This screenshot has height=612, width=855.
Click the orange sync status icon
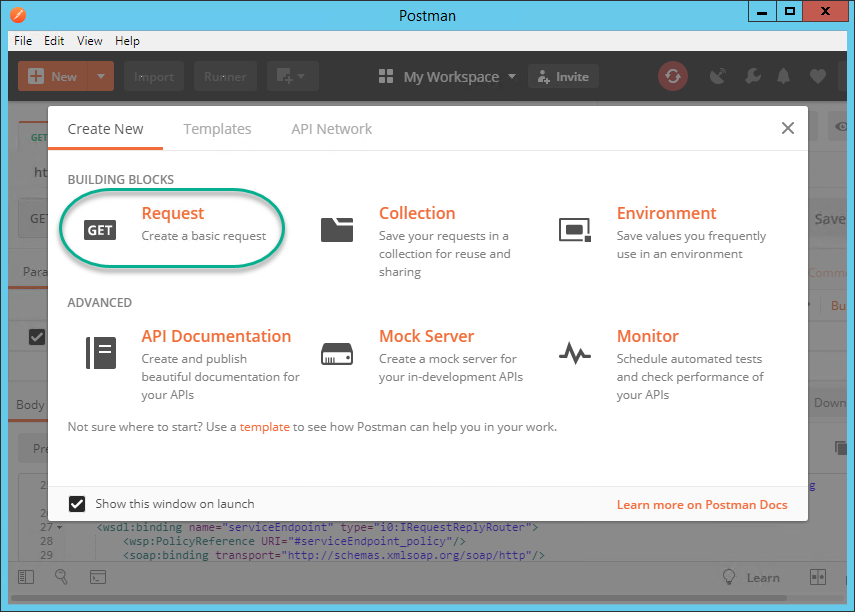(673, 76)
